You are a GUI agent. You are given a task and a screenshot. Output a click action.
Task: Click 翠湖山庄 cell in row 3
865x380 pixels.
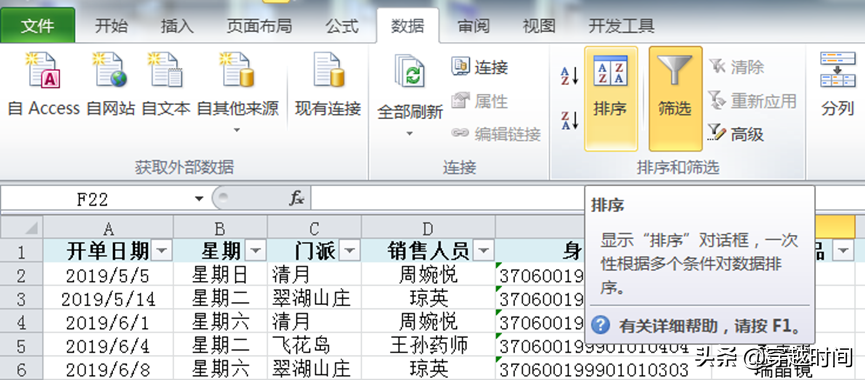(x=314, y=298)
